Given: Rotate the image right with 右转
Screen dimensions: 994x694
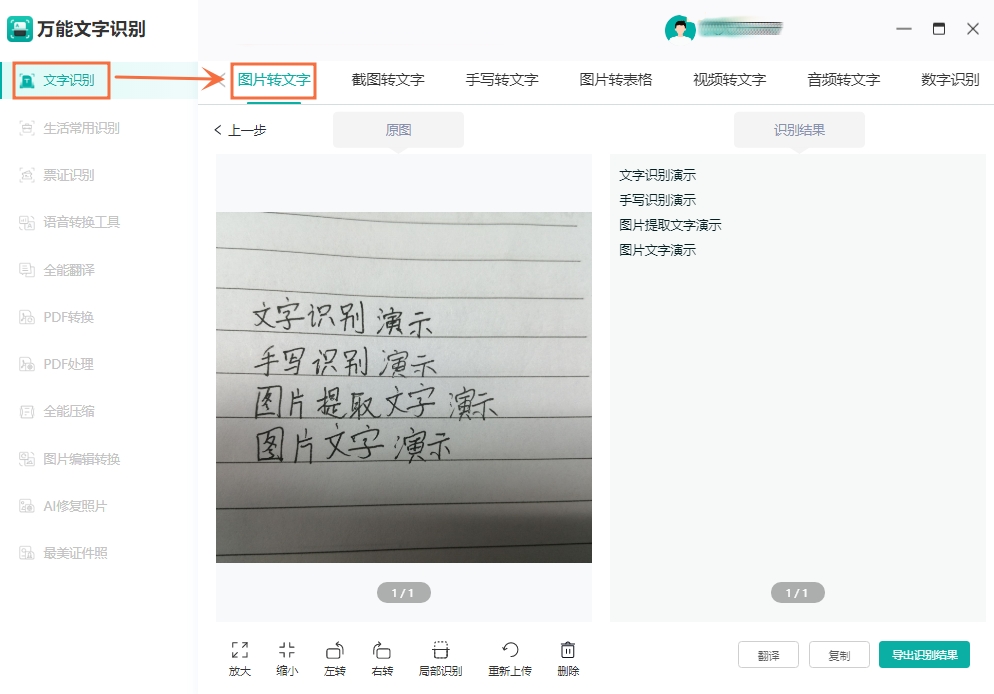Looking at the screenshot, I should tap(381, 657).
